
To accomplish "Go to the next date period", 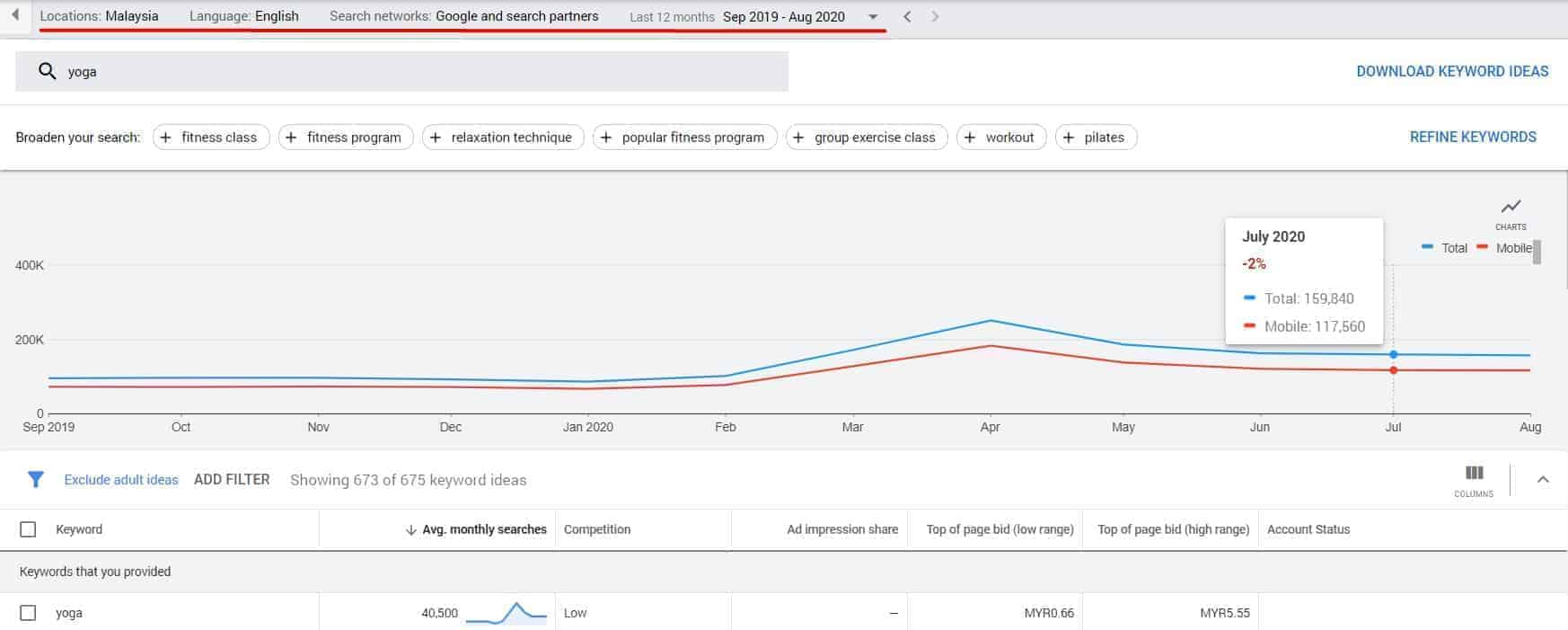I will pyautogui.click(x=935, y=16).
